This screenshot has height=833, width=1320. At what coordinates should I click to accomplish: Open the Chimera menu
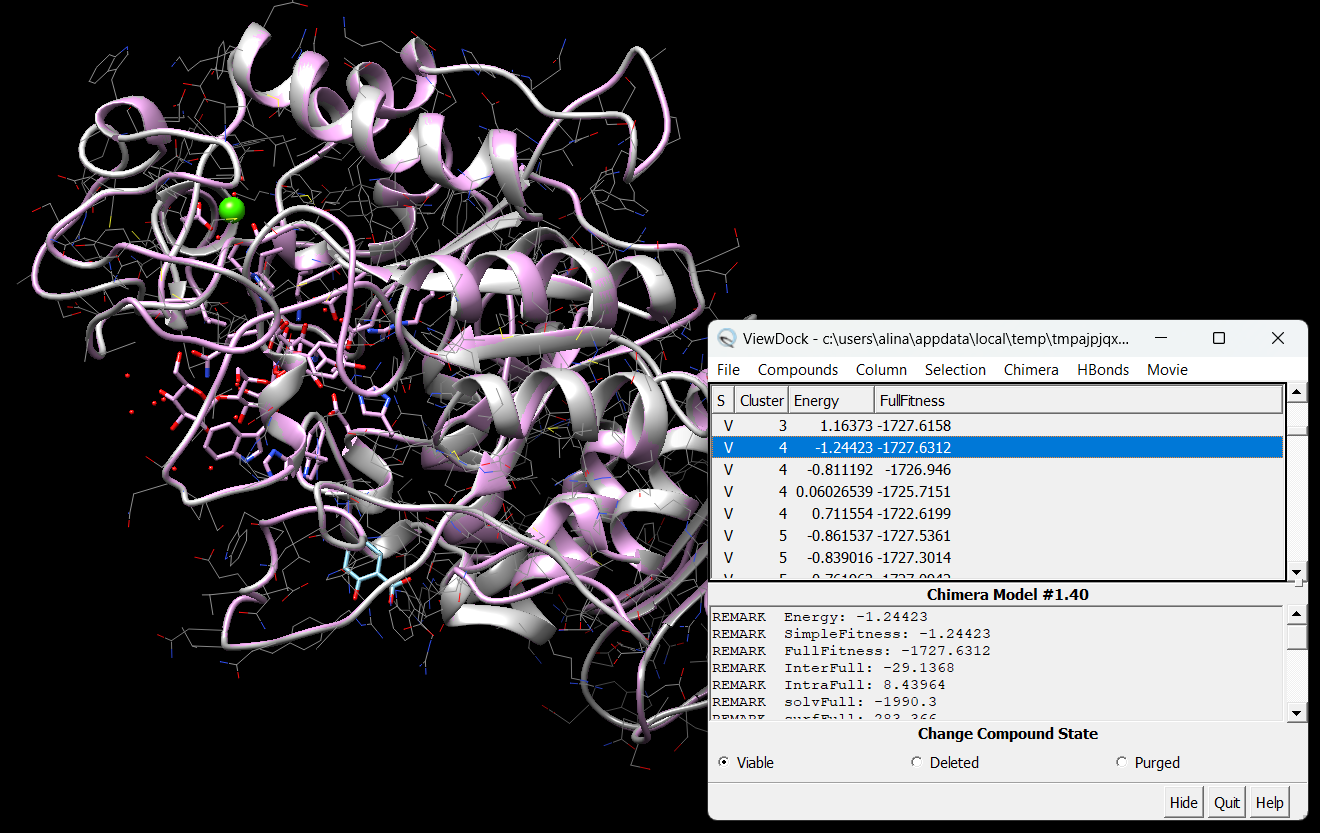pyautogui.click(x=1031, y=369)
